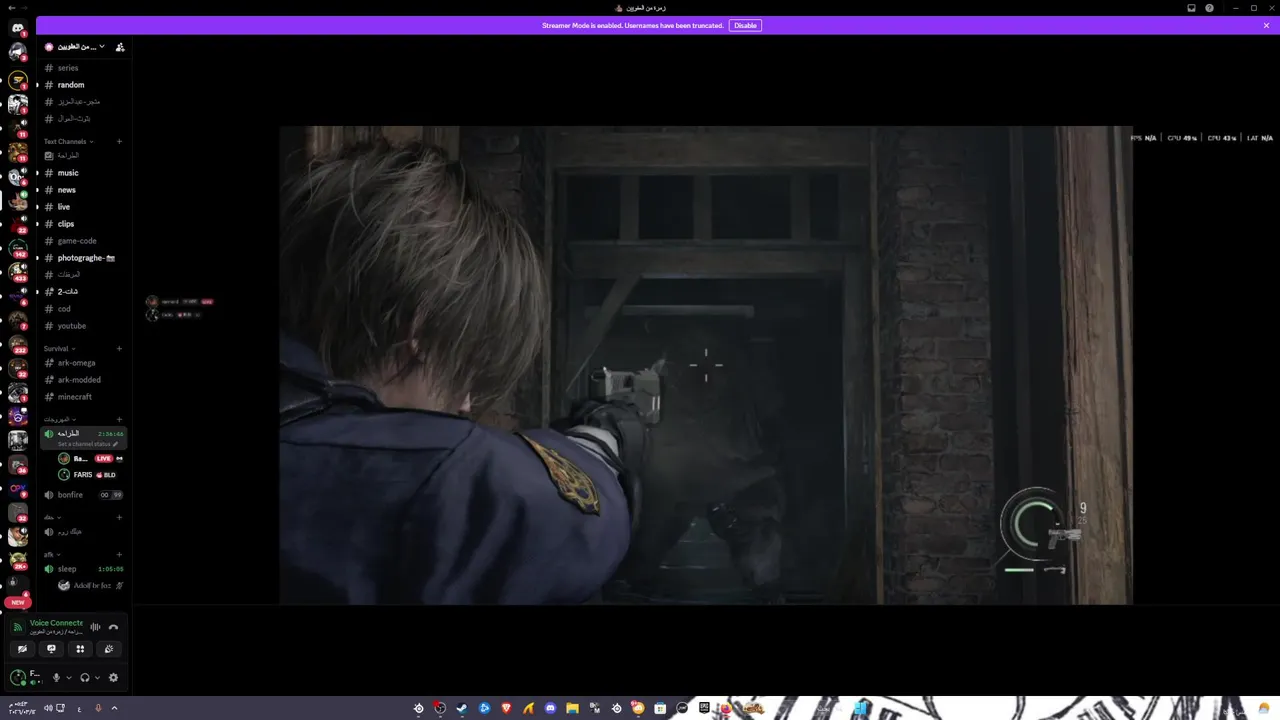This screenshot has width=1280, height=720.
Task: Open the Discord help icon in title bar
Action: [1210, 8]
